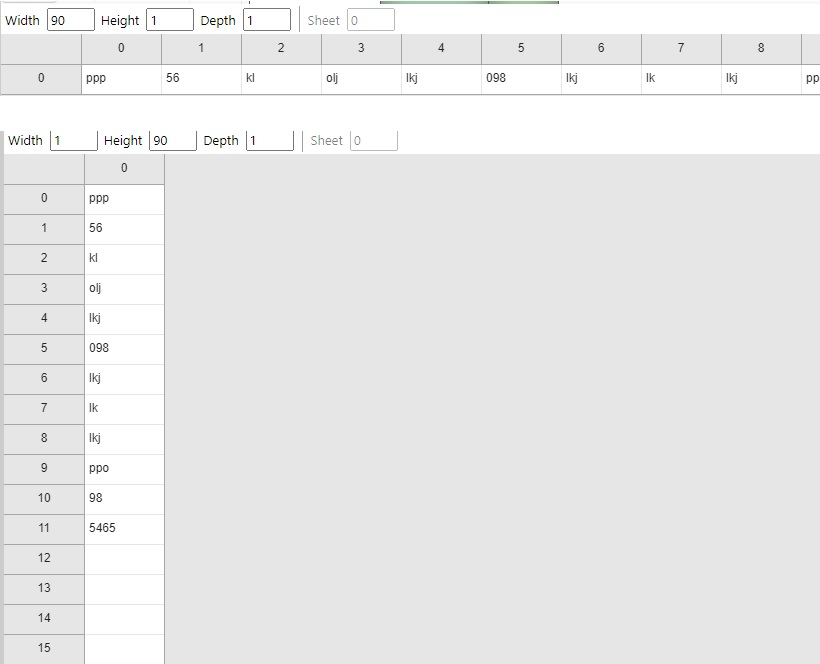Screen dimensions: 820x664
Task: Click the Width field in the lower grid
Action: tap(74, 141)
